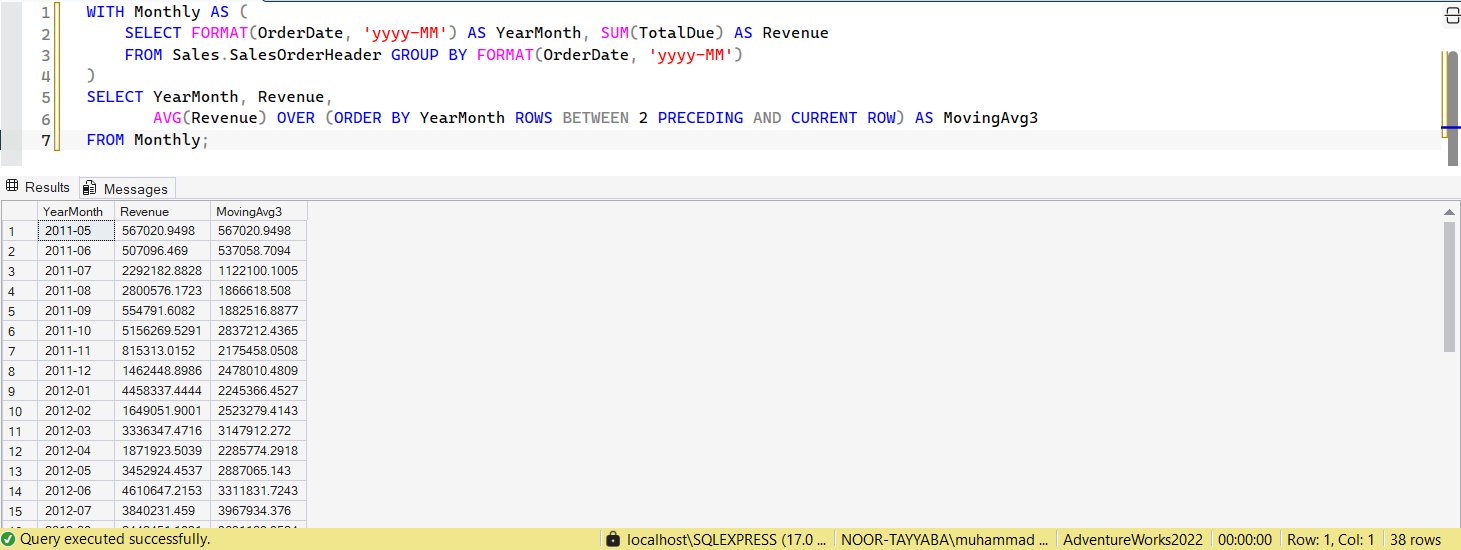Click the green success checkmark icon
This screenshot has width=1461, height=550.
point(8,539)
